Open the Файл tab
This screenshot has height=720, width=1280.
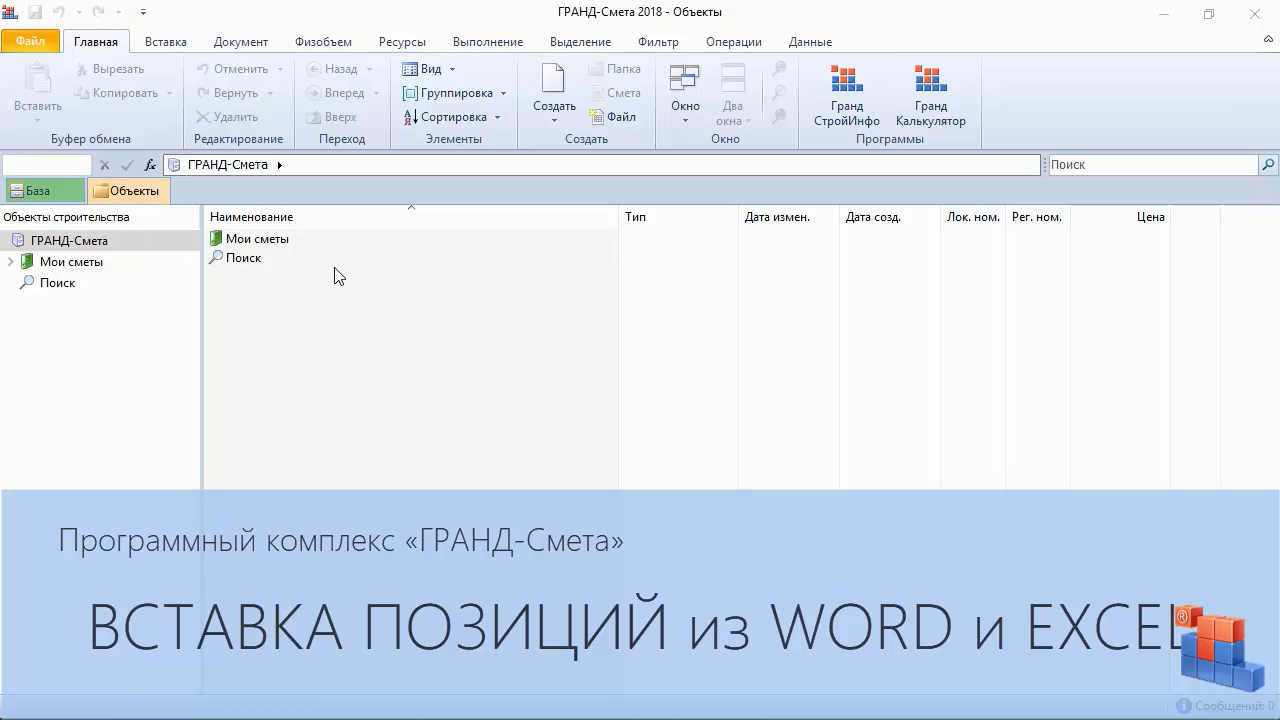(30, 41)
